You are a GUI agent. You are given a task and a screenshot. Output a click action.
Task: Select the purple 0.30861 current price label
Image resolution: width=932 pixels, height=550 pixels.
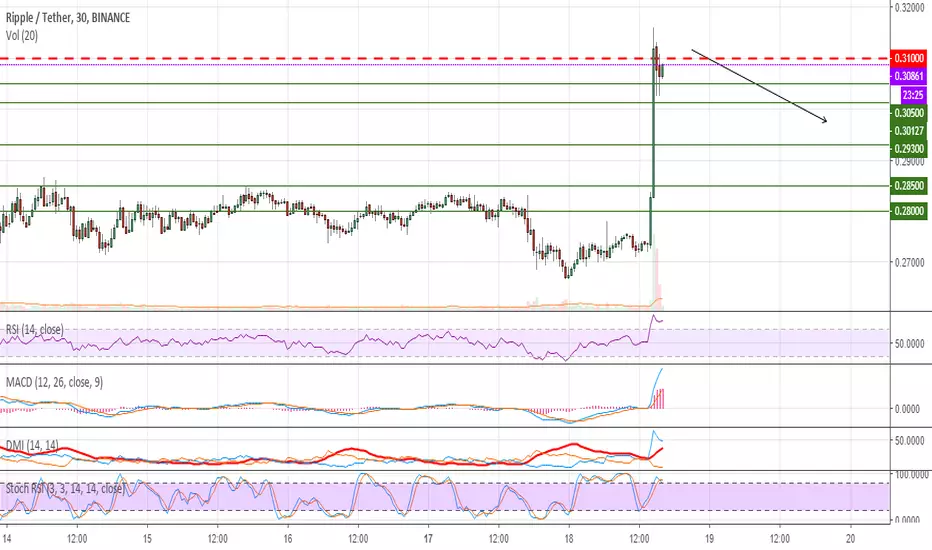[909, 76]
